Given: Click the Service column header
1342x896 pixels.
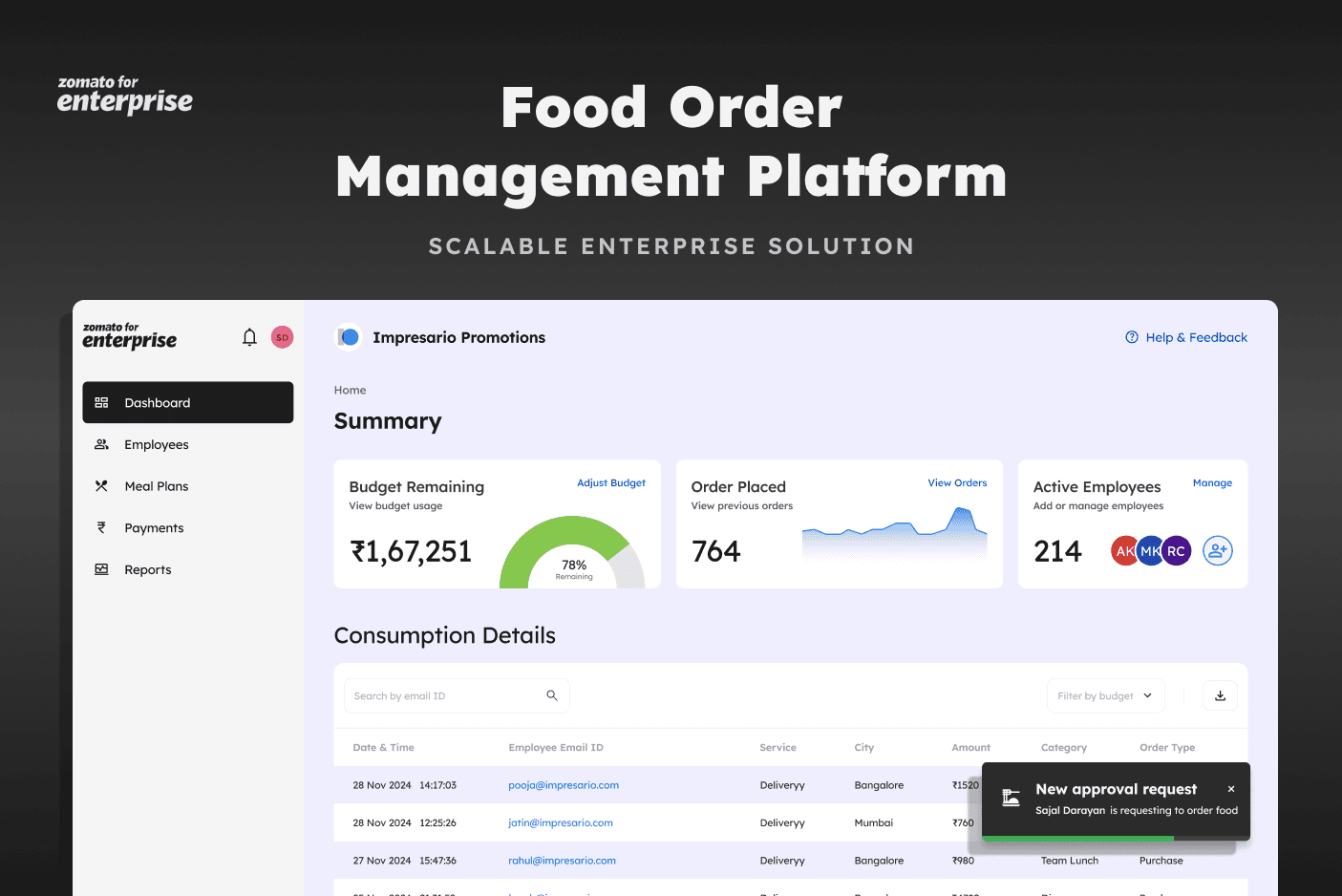Looking at the screenshot, I should 778,748.
